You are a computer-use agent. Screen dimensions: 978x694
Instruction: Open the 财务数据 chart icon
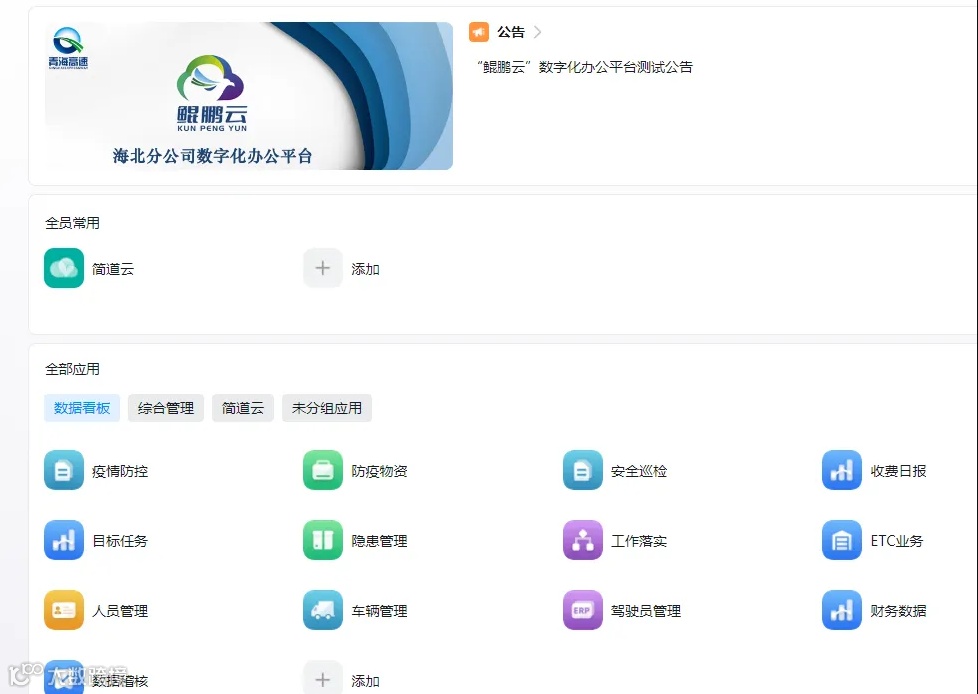[x=842, y=610]
